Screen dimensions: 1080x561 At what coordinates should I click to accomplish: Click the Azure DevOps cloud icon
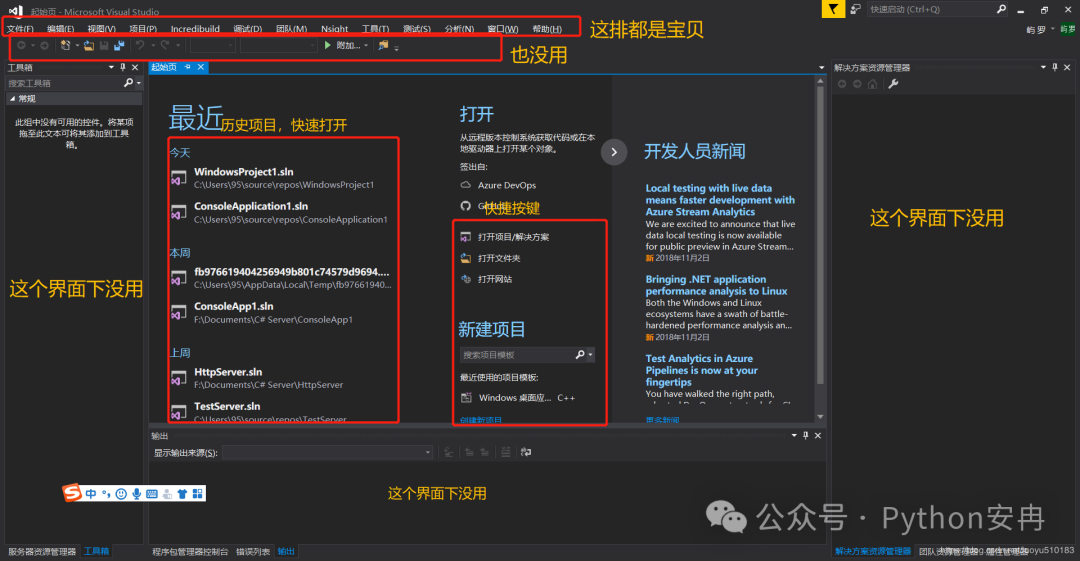[x=465, y=185]
